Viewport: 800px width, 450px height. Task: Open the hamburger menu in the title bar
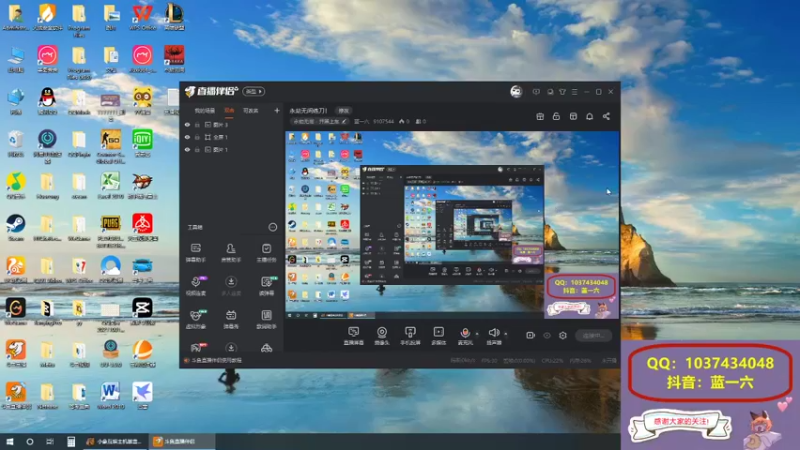[574, 92]
